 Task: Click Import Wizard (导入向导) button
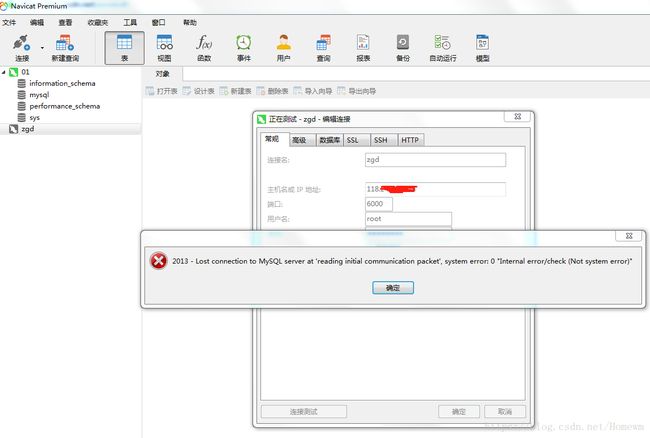[313, 91]
